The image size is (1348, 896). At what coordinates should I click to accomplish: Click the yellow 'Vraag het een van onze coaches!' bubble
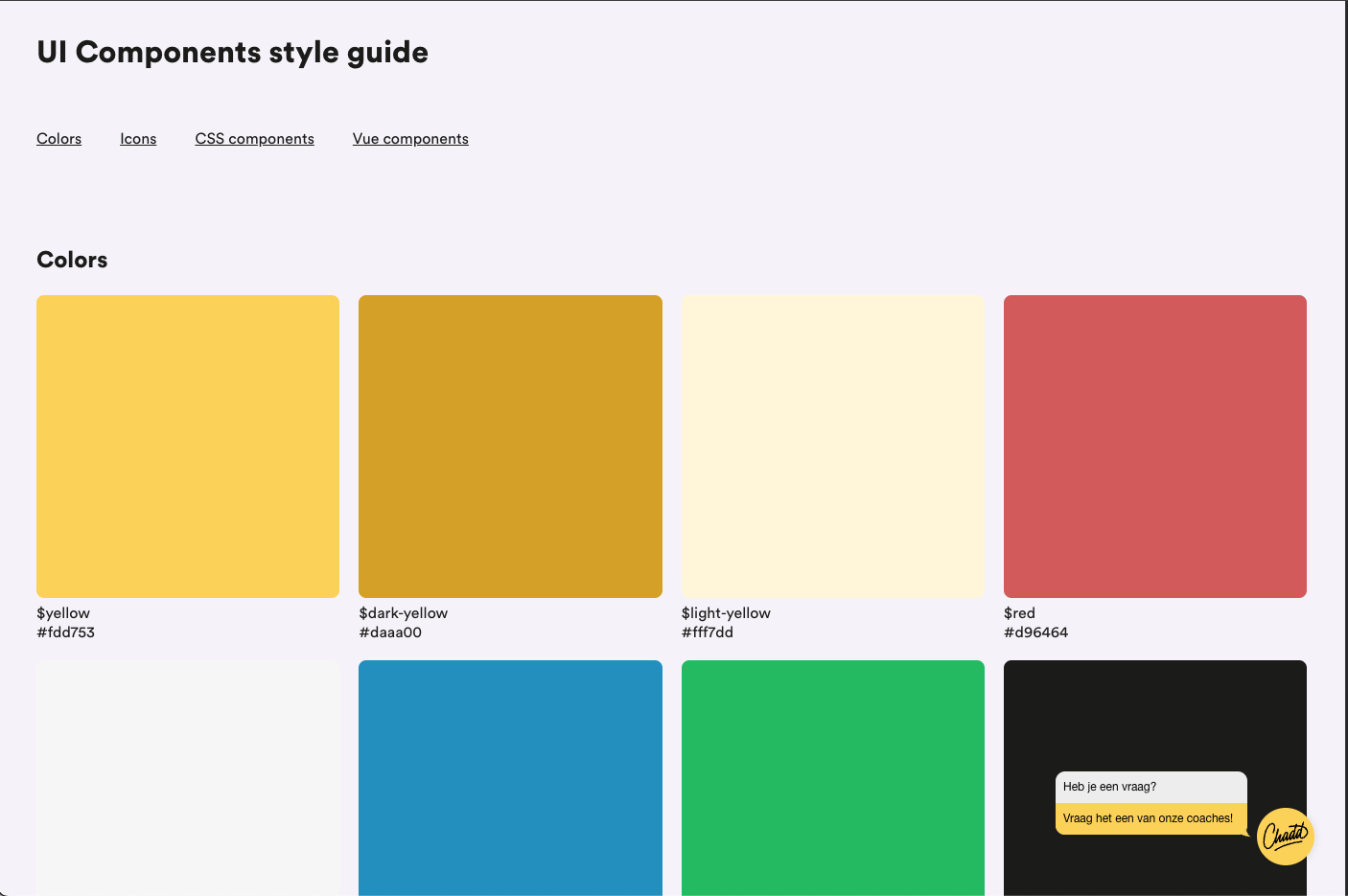(1147, 817)
